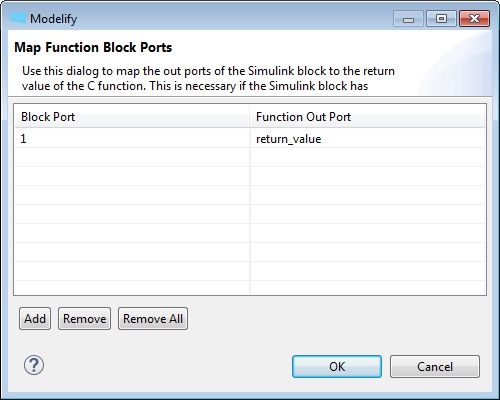Remove the selected port mapping
The height and width of the screenshot is (400, 500).
tap(84, 319)
